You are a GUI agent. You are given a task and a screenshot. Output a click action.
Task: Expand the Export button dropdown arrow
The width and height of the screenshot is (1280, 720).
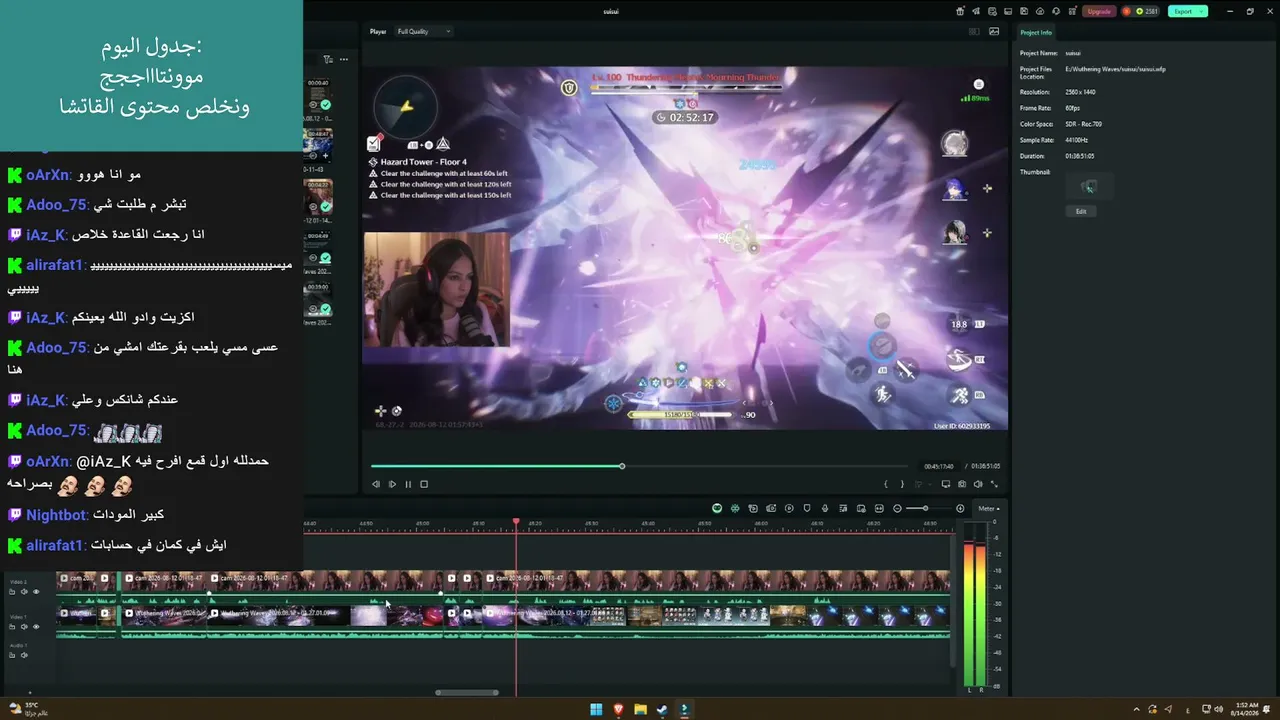point(1201,11)
